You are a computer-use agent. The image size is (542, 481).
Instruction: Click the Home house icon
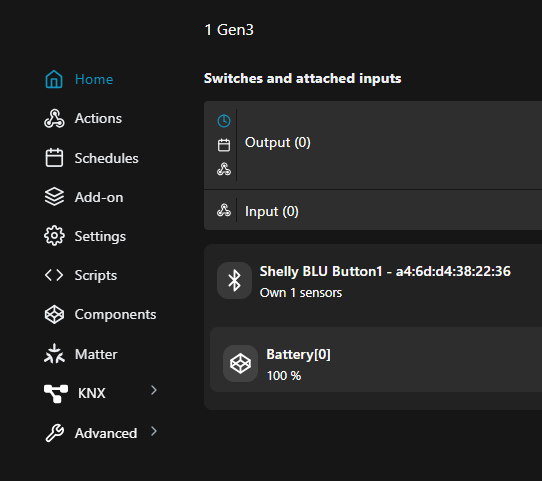[x=54, y=79]
